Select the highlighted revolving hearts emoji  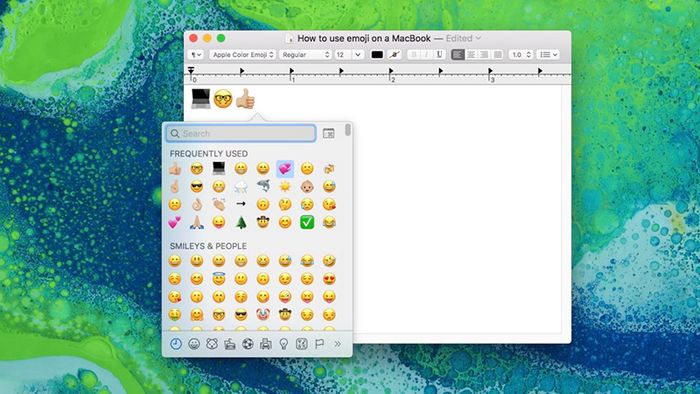click(x=285, y=169)
